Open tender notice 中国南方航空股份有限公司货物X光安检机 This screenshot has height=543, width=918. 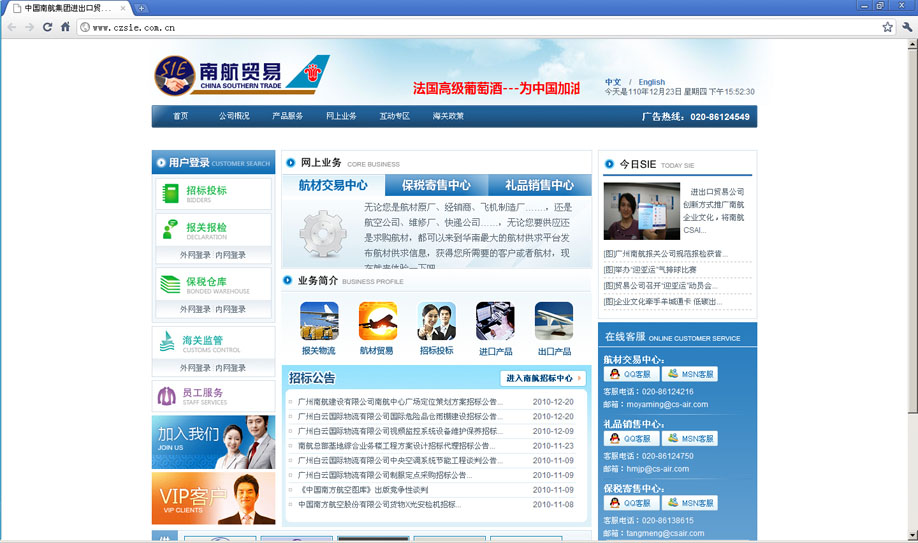[x=379, y=504]
